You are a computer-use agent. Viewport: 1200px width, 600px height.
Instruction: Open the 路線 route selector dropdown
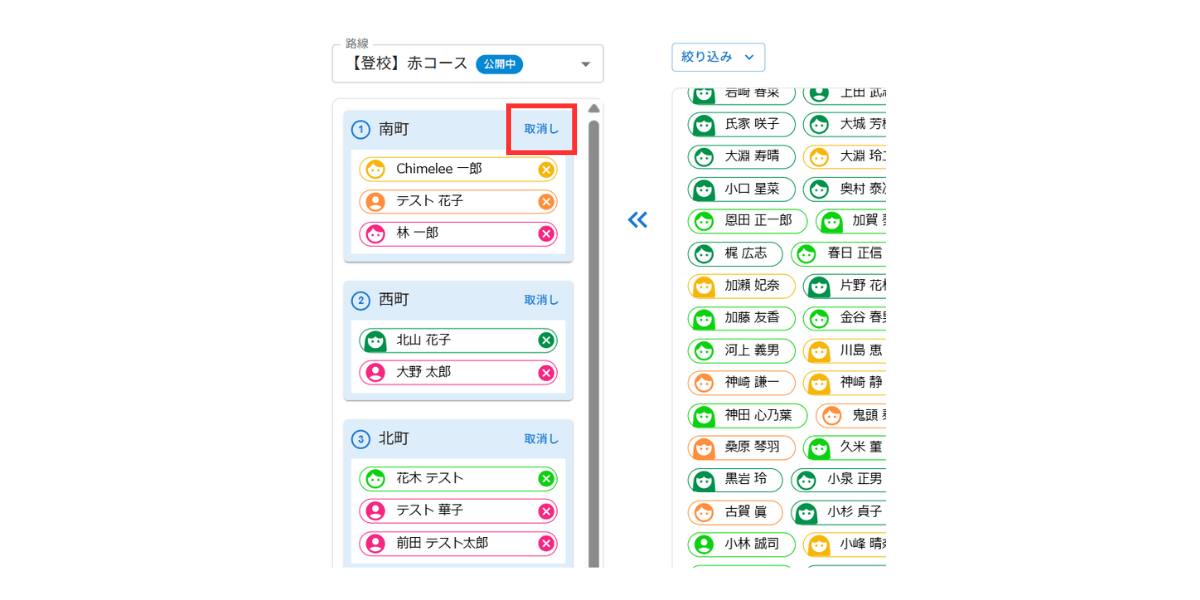click(x=585, y=63)
